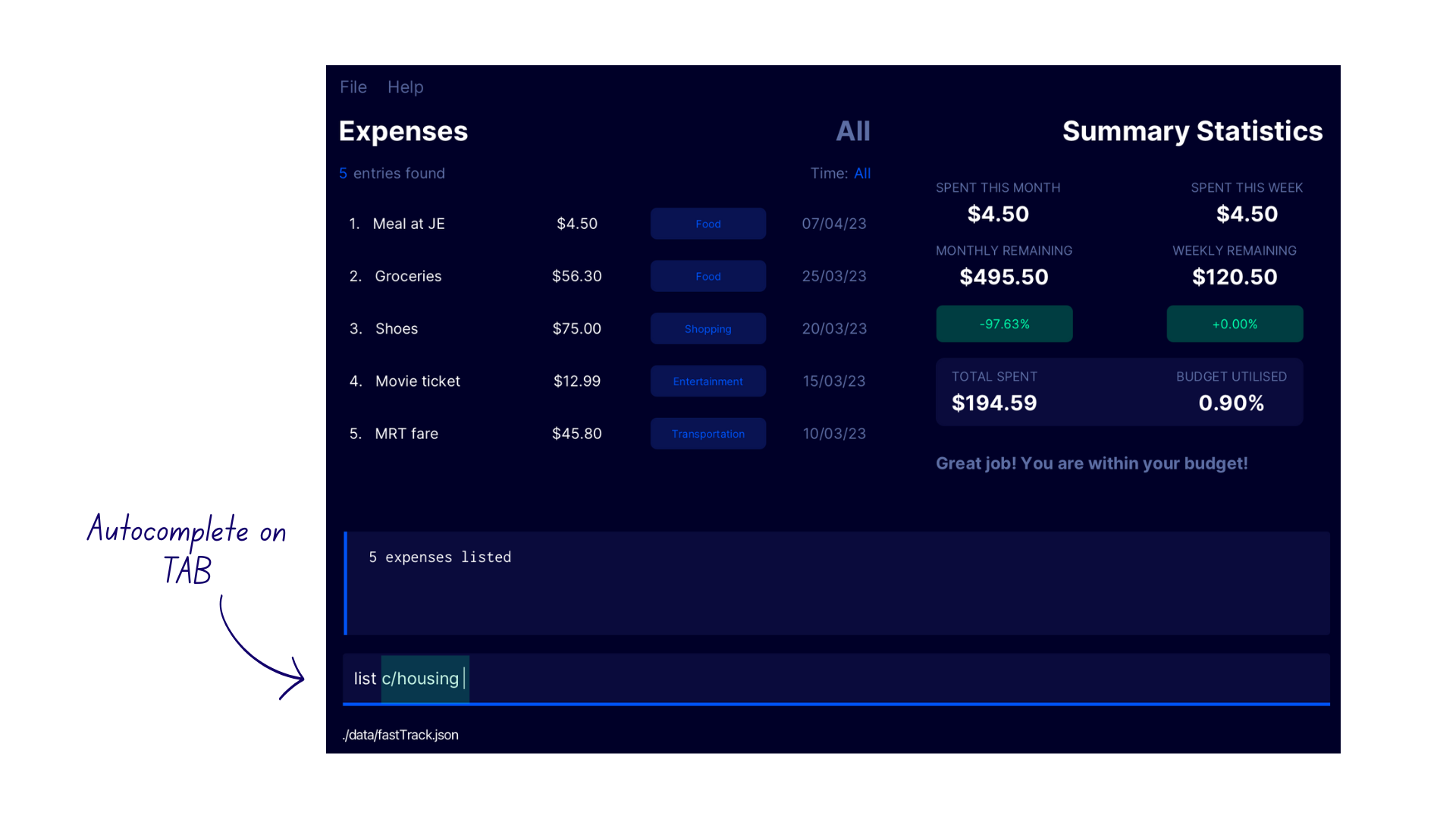The width and height of the screenshot is (1456, 819).
Task: Click the Total Spent $194.59 value
Action: coord(994,403)
